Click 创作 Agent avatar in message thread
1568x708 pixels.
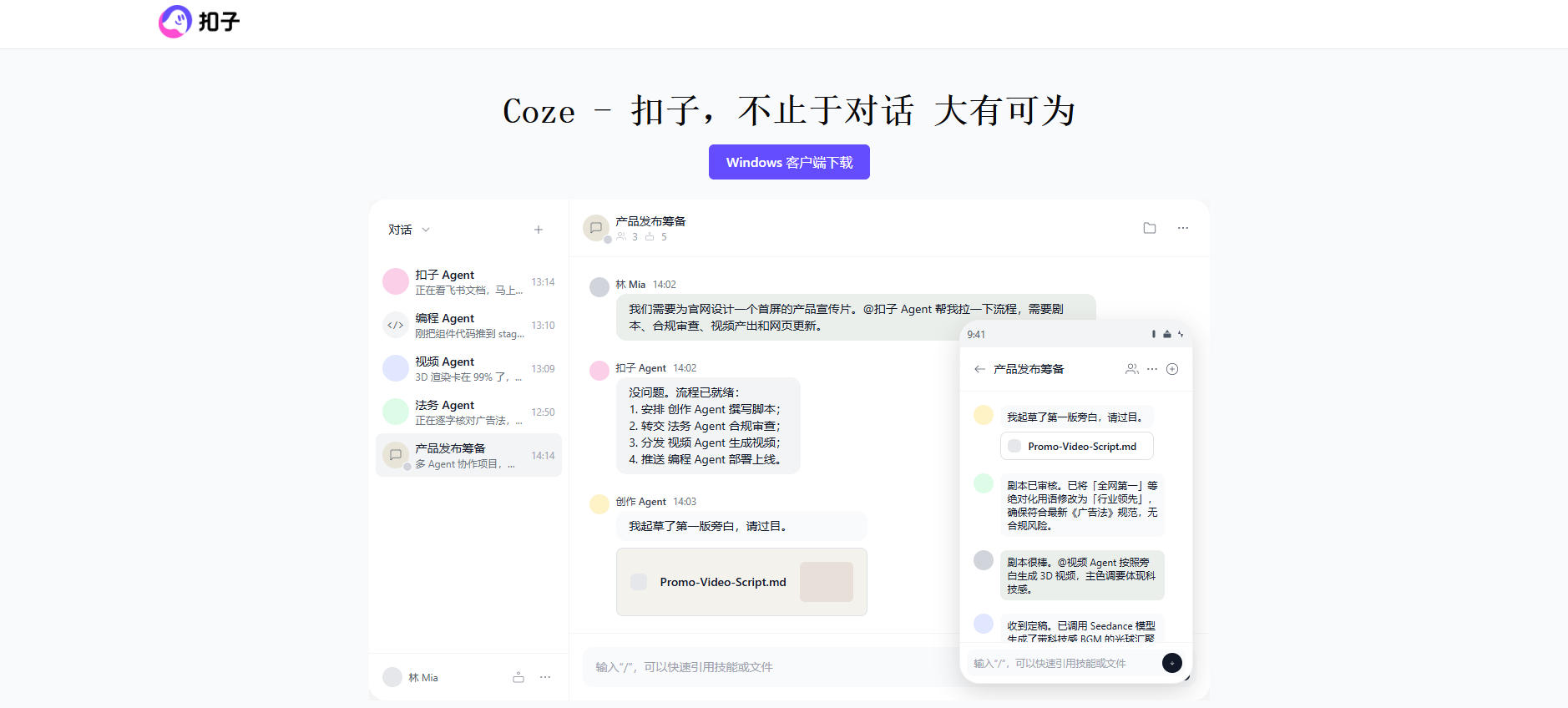click(599, 504)
